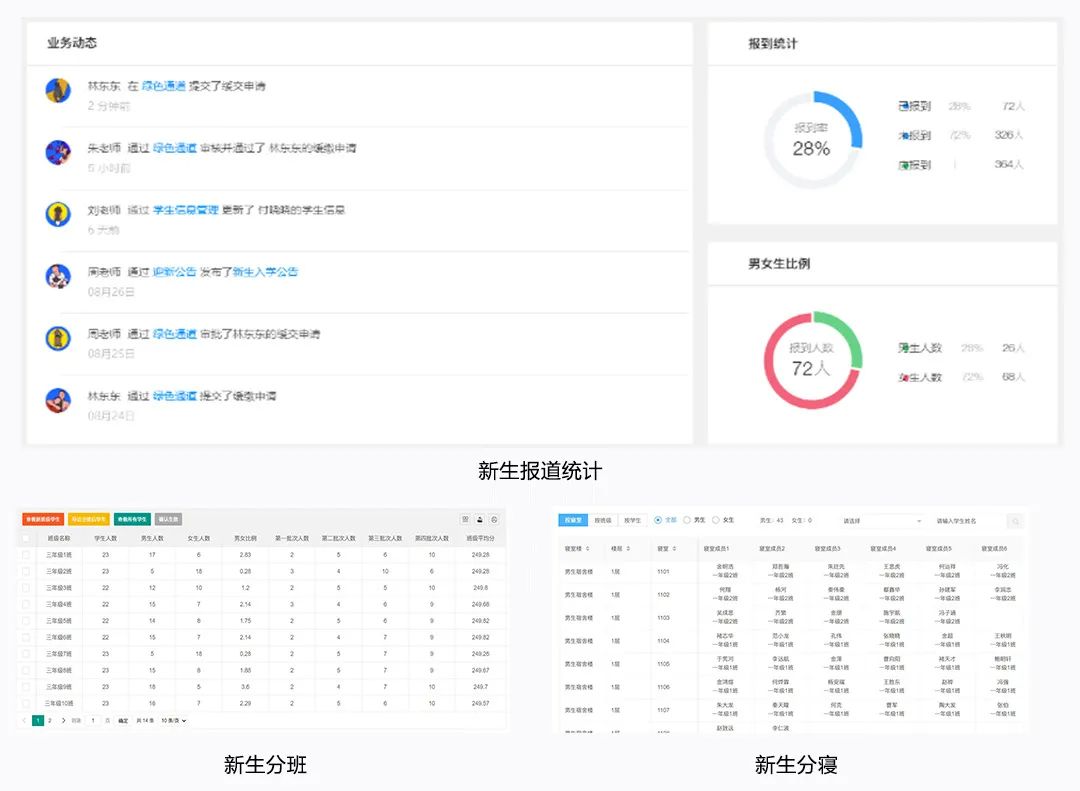Click the gray button above the class table
This screenshot has width=1080, height=791.
(168, 519)
